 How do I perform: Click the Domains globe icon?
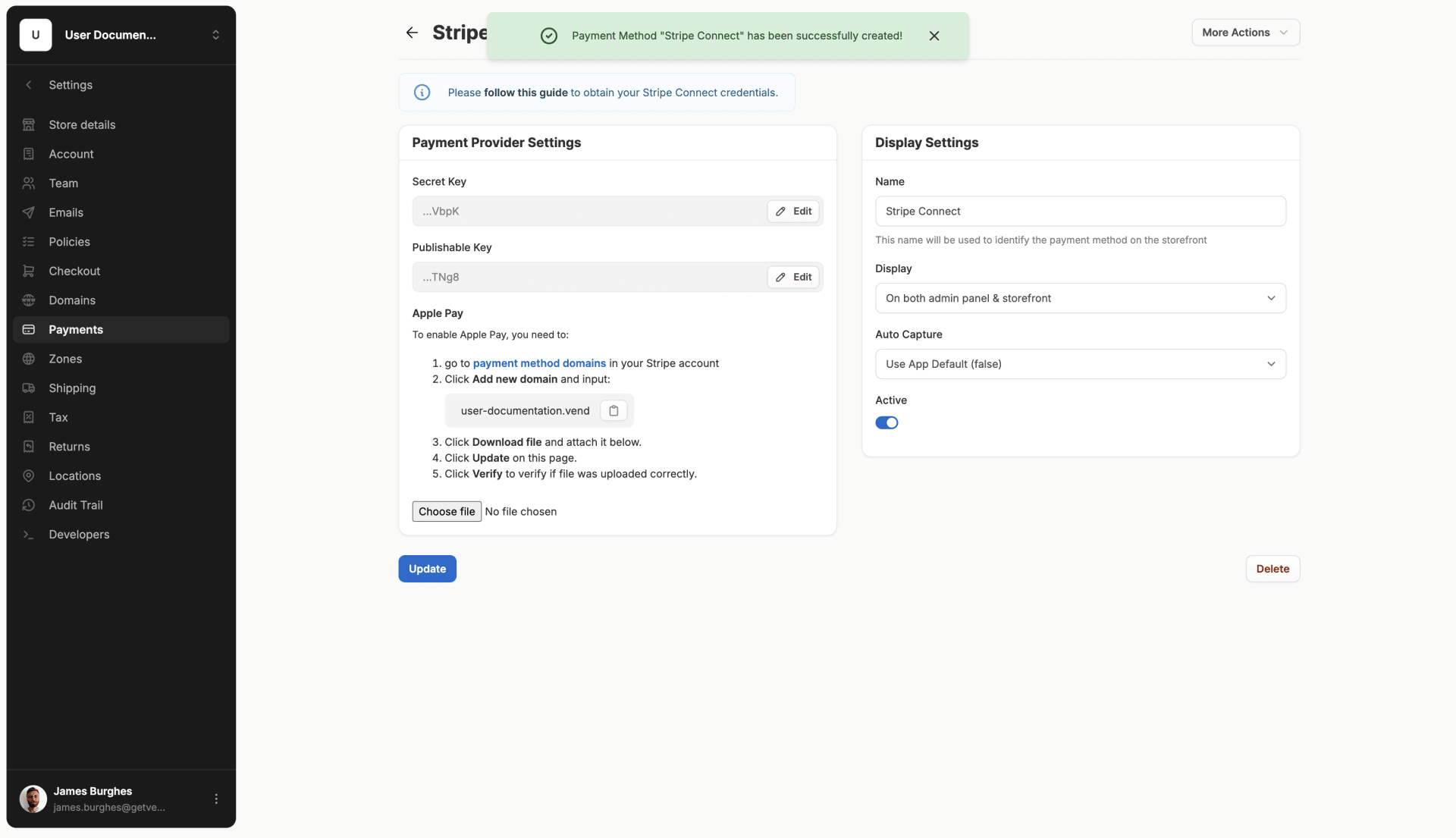coord(29,300)
